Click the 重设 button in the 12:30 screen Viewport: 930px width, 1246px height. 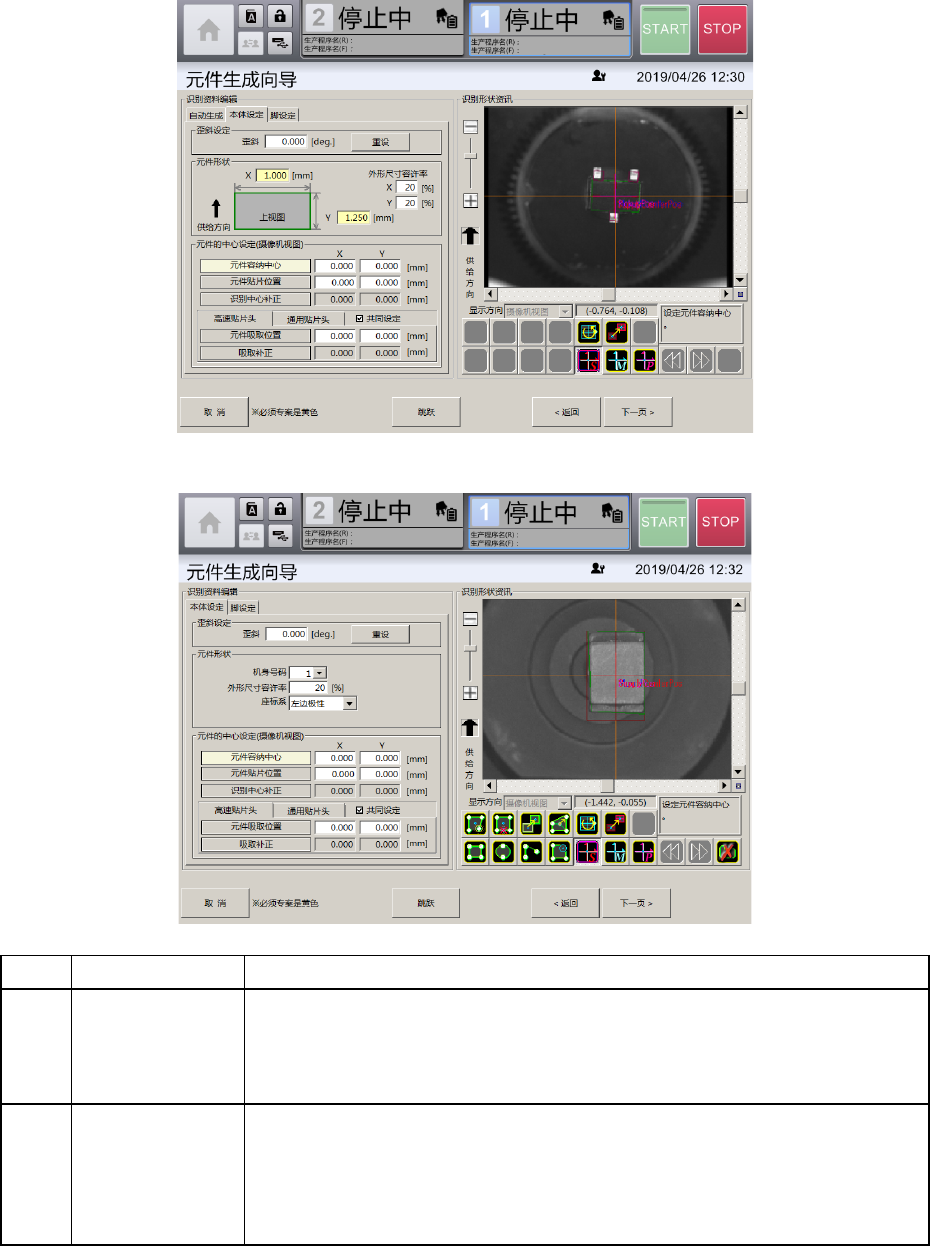click(380, 142)
